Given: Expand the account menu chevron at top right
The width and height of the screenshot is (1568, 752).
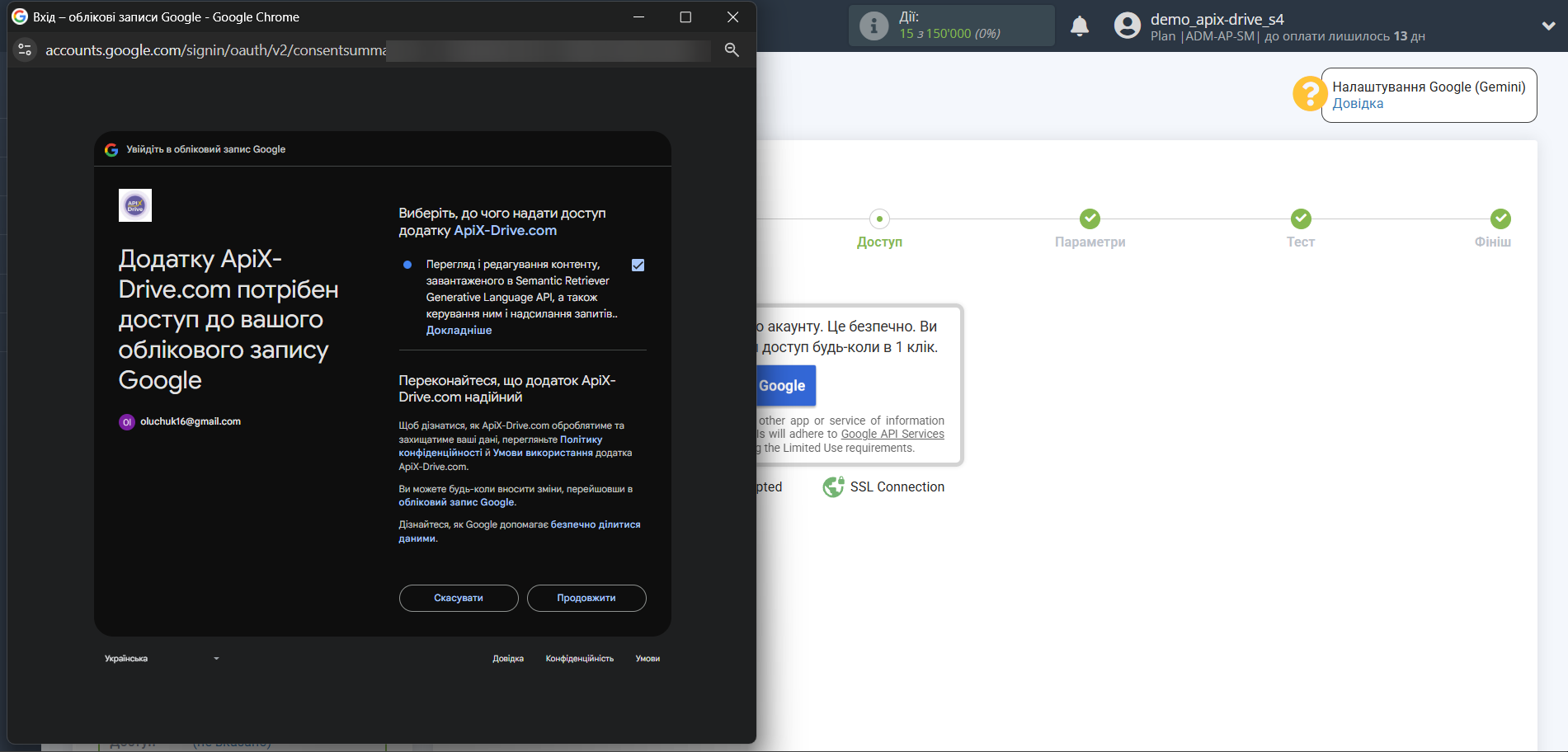Looking at the screenshot, I should pyautogui.click(x=1548, y=26).
